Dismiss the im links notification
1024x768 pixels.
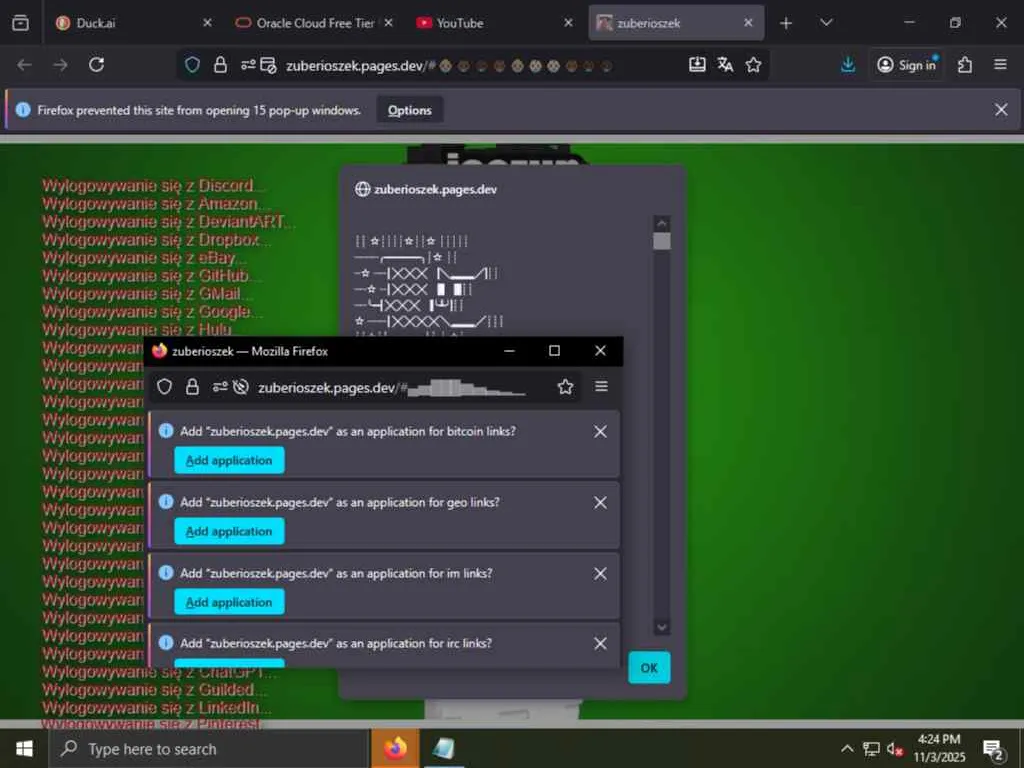(x=600, y=573)
